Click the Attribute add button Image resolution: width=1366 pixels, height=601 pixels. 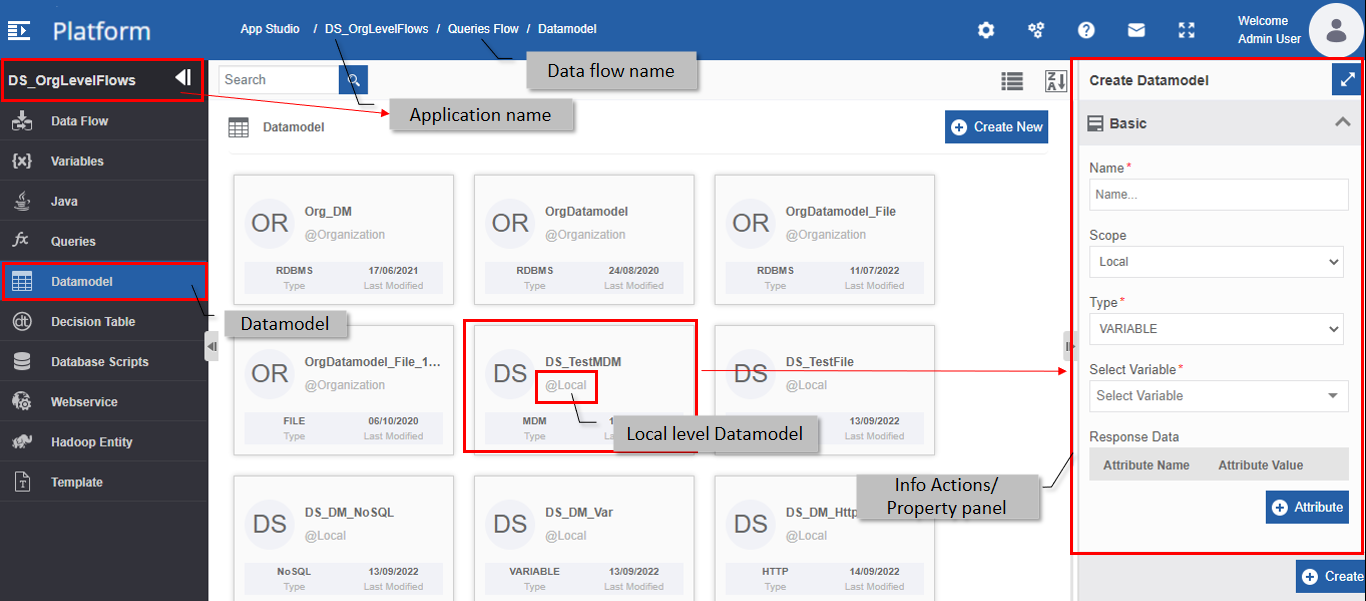pyautogui.click(x=1307, y=507)
